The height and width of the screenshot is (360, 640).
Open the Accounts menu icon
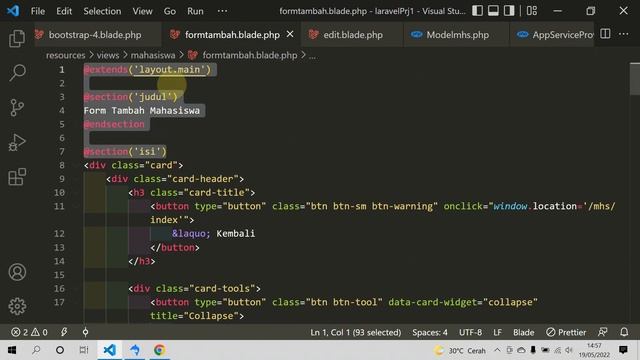17,272
